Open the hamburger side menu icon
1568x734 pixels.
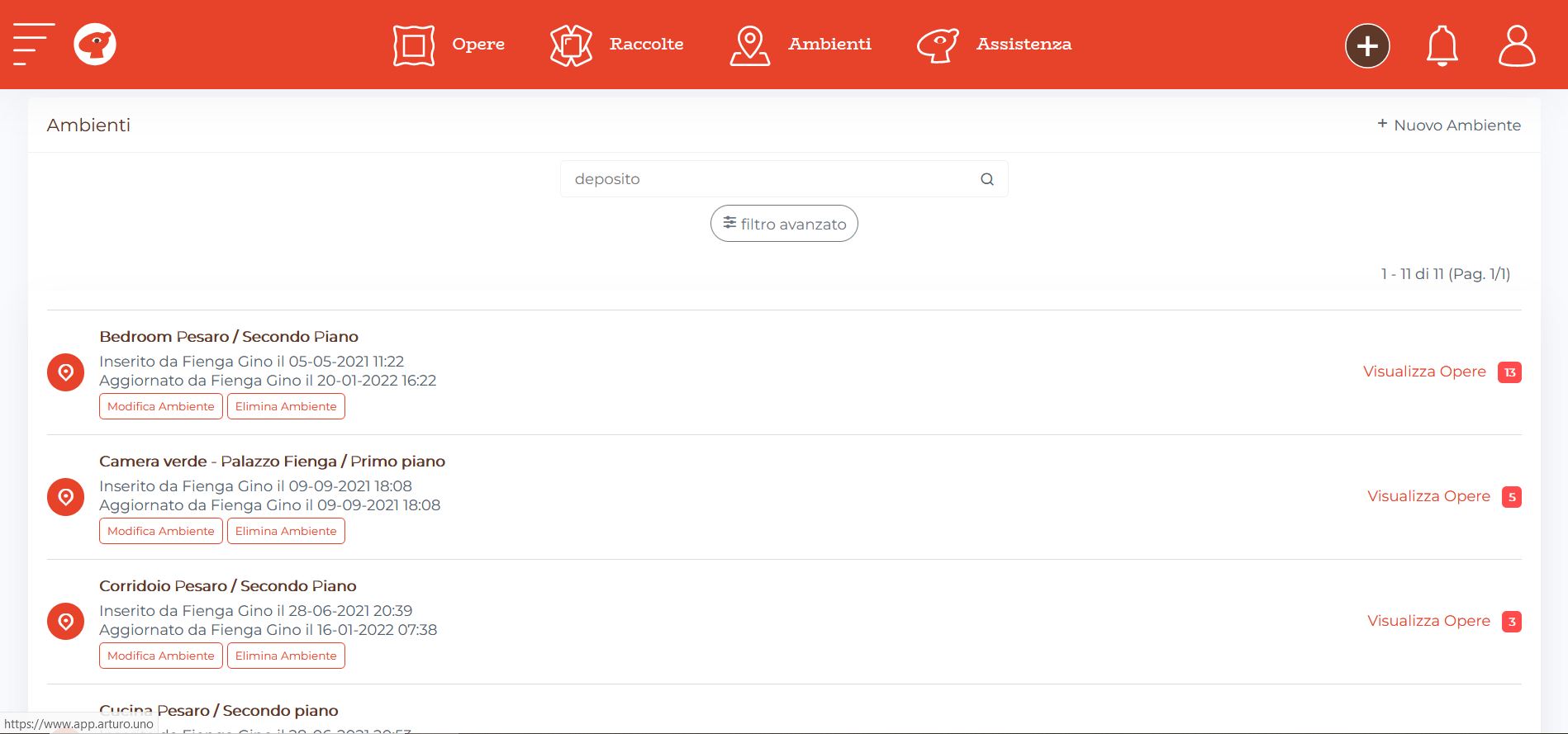(34, 45)
